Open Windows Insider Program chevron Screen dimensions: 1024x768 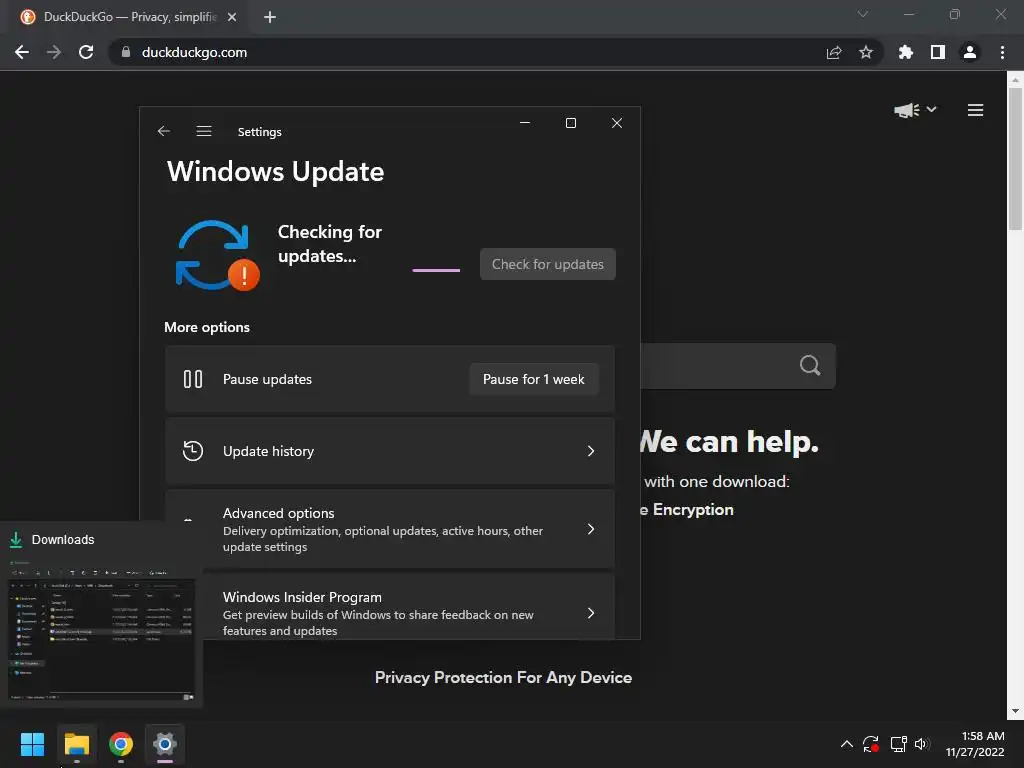click(x=590, y=613)
